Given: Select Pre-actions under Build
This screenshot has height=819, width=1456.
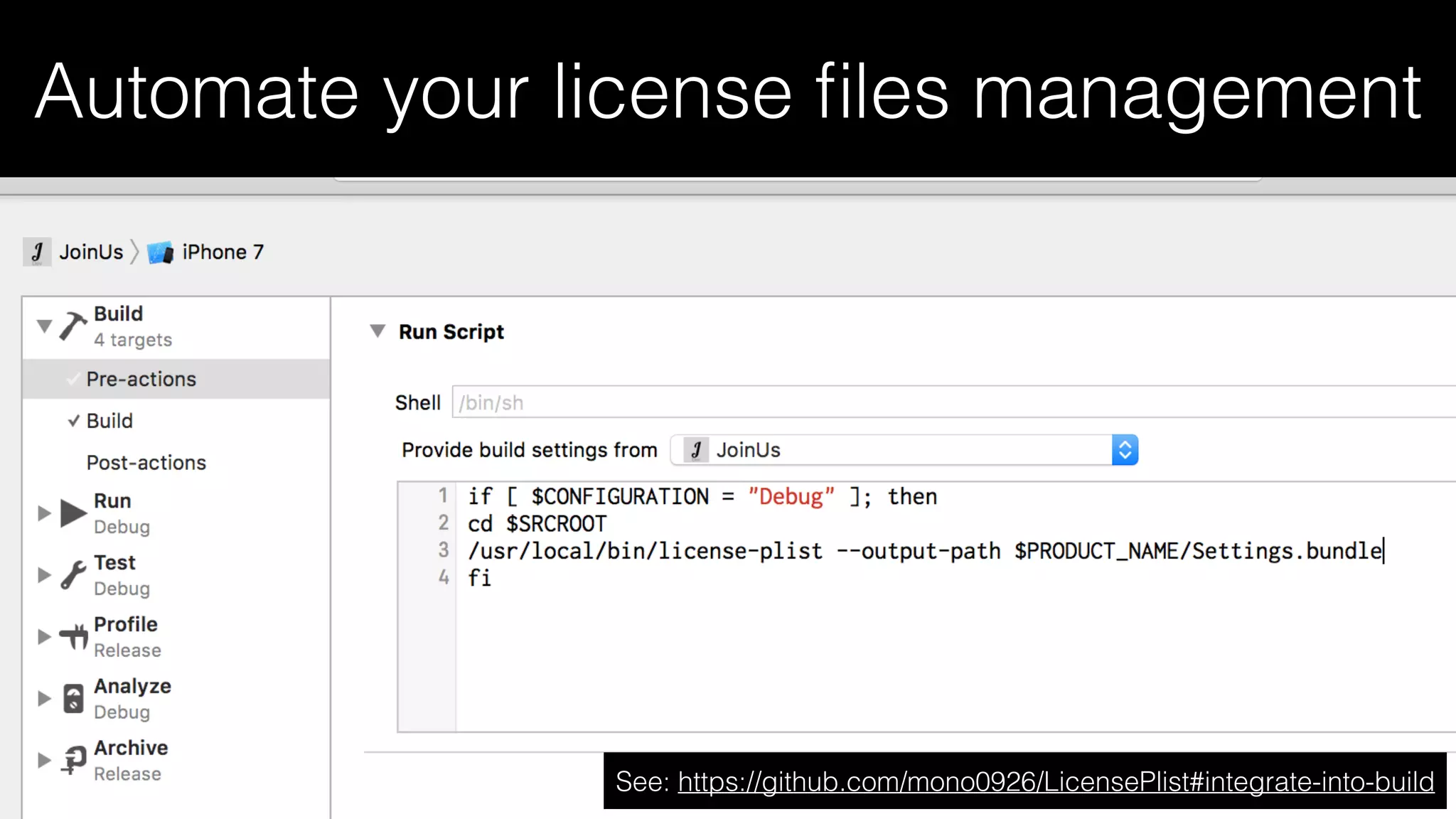Looking at the screenshot, I should (x=176, y=379).
